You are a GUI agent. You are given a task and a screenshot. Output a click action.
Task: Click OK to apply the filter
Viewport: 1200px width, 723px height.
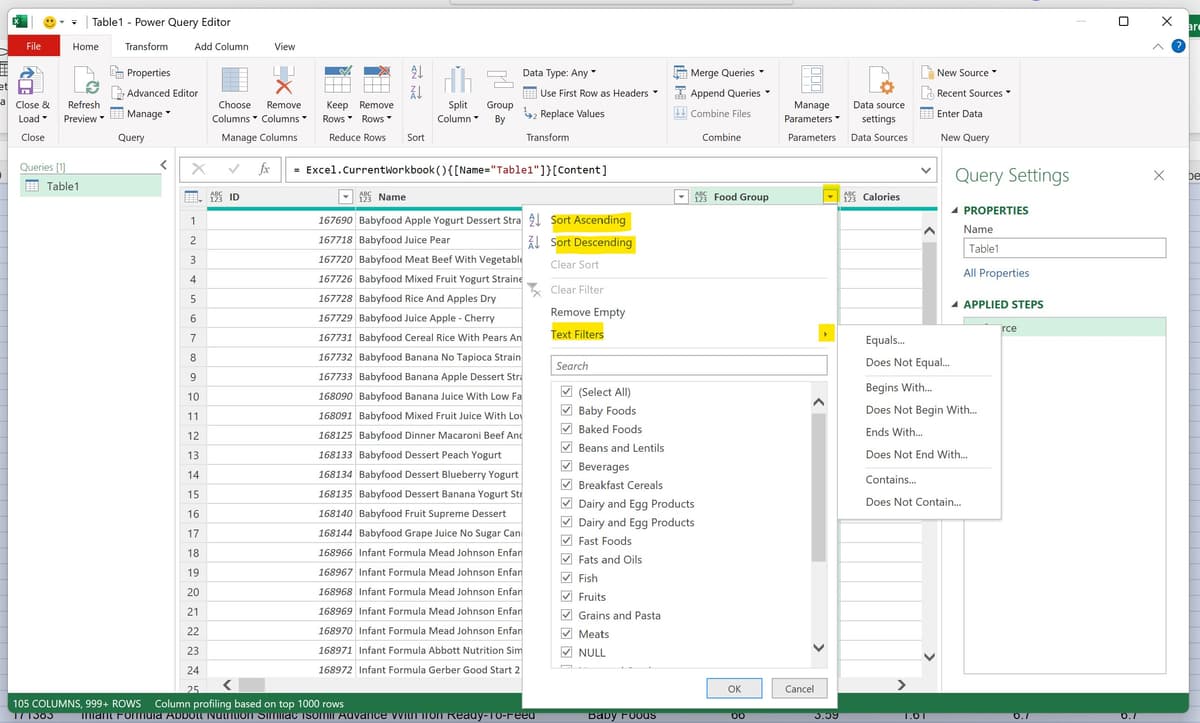[734, 688]
